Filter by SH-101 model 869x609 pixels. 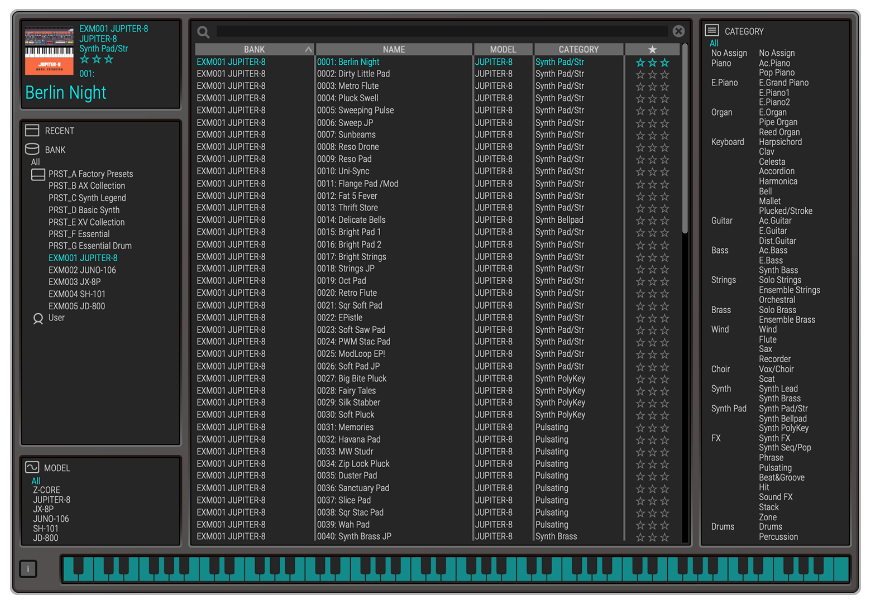45,529
